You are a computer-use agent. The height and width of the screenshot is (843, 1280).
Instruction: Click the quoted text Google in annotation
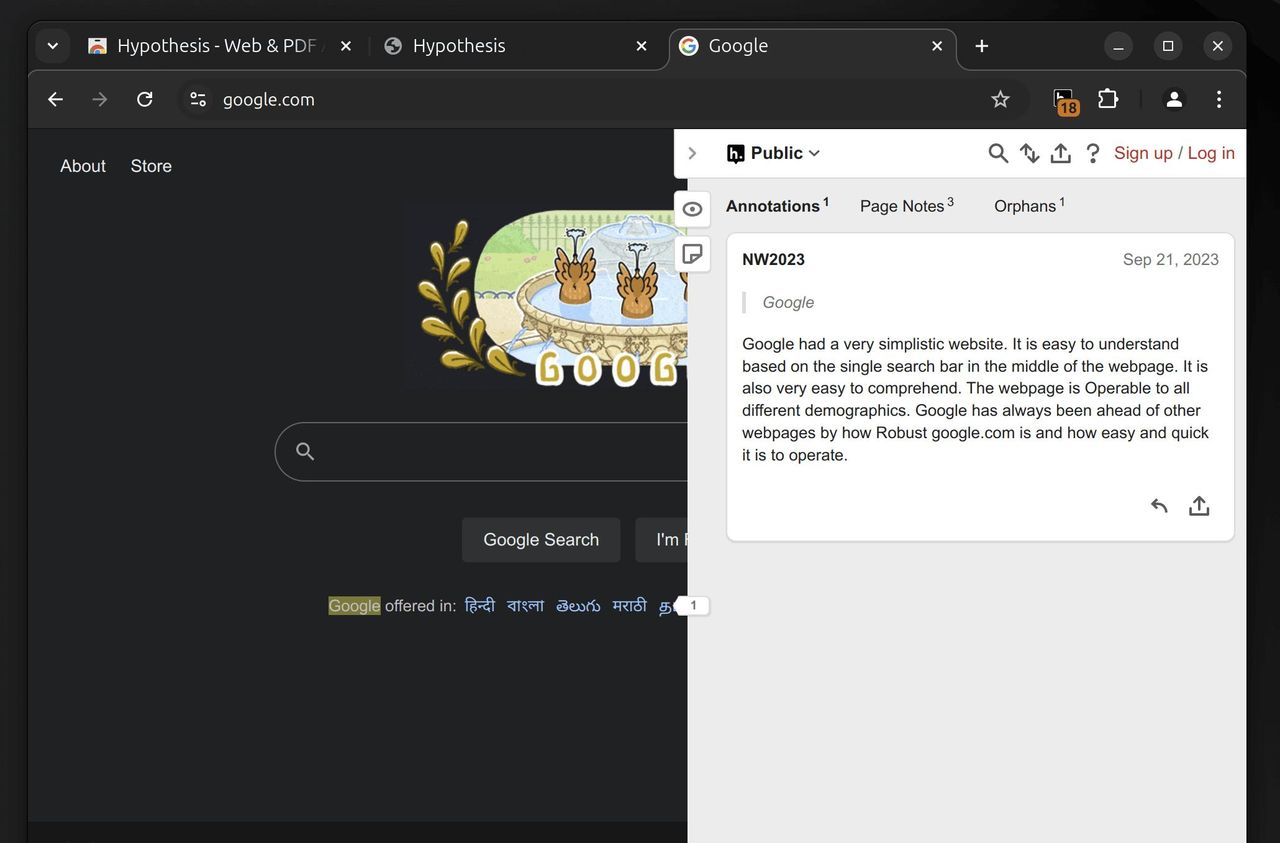(788, 302)
